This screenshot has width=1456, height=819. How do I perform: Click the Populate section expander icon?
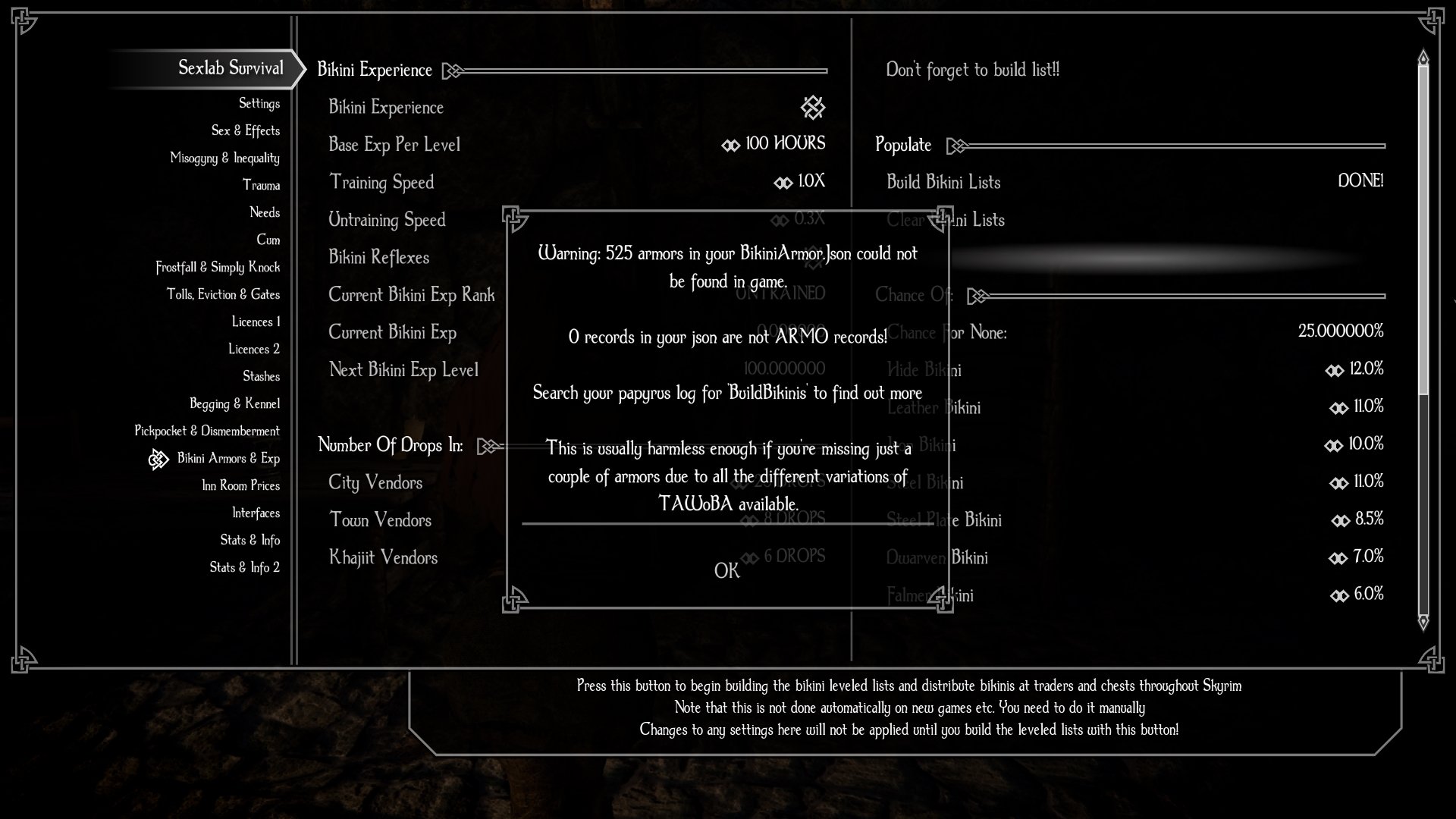[x=954, y=144]
